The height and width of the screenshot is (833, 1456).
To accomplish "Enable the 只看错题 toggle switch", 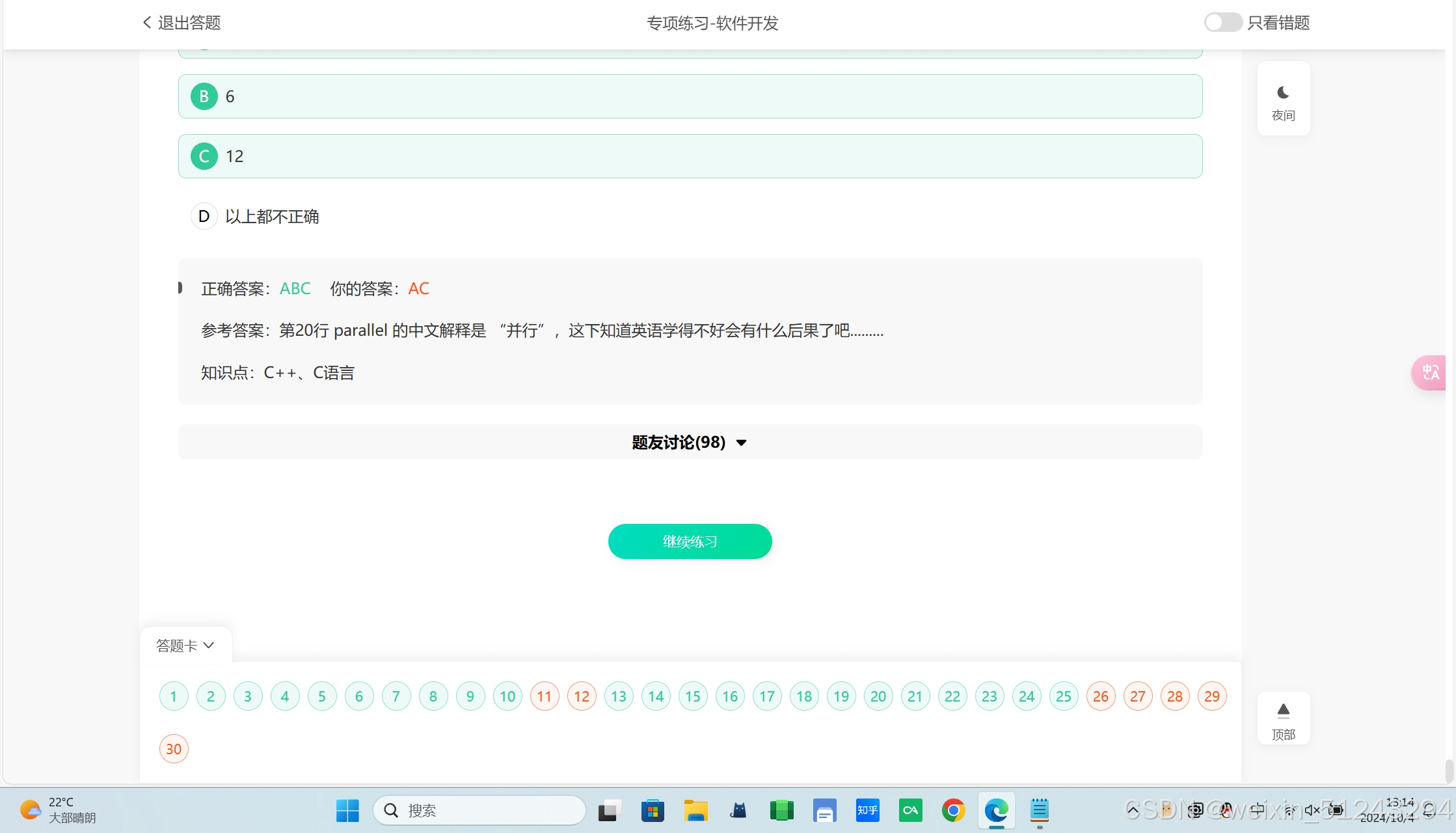I will [1222, 23].
